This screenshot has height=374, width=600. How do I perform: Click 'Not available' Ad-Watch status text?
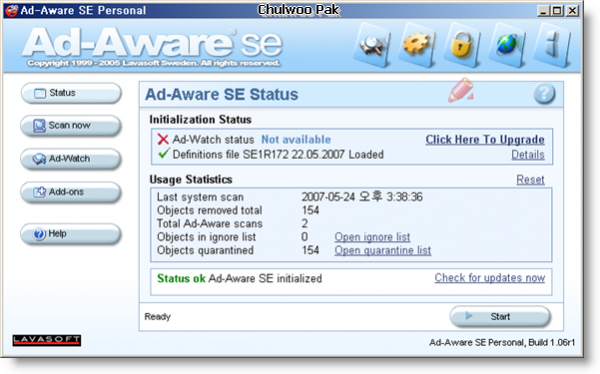[296, 140]
